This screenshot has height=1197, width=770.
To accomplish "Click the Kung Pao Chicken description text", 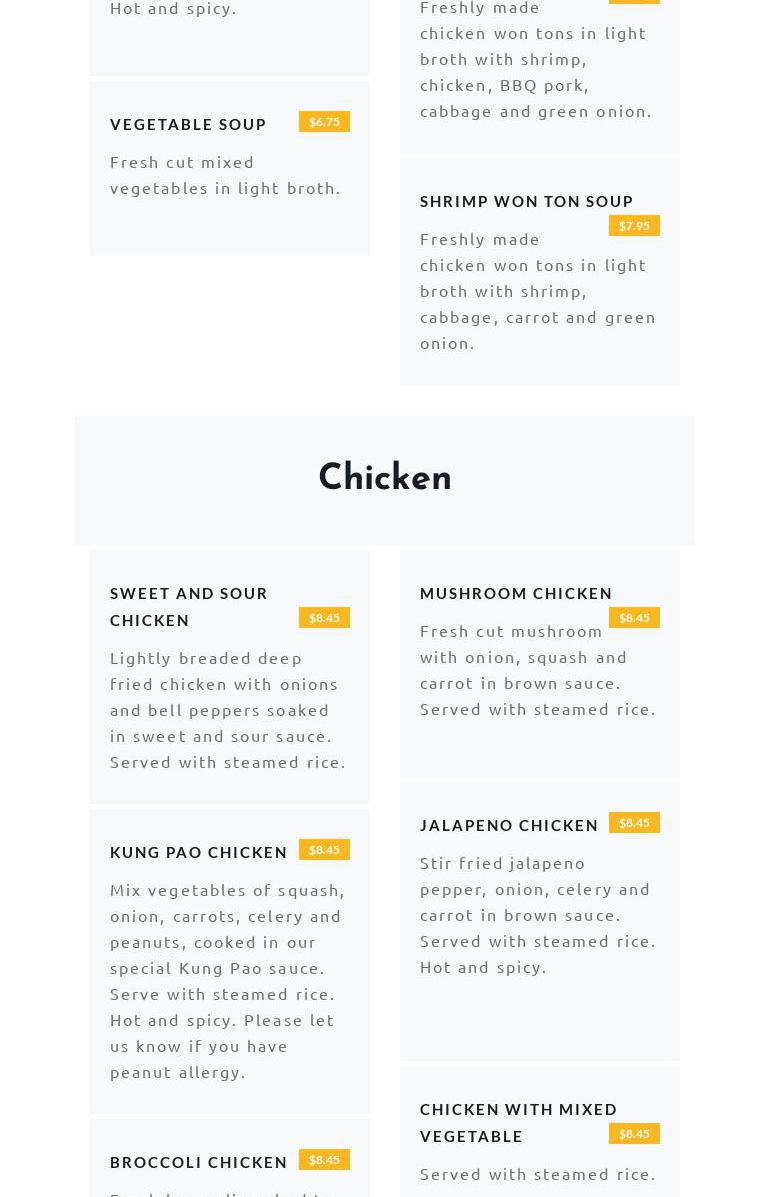I will tap(227, 980).
